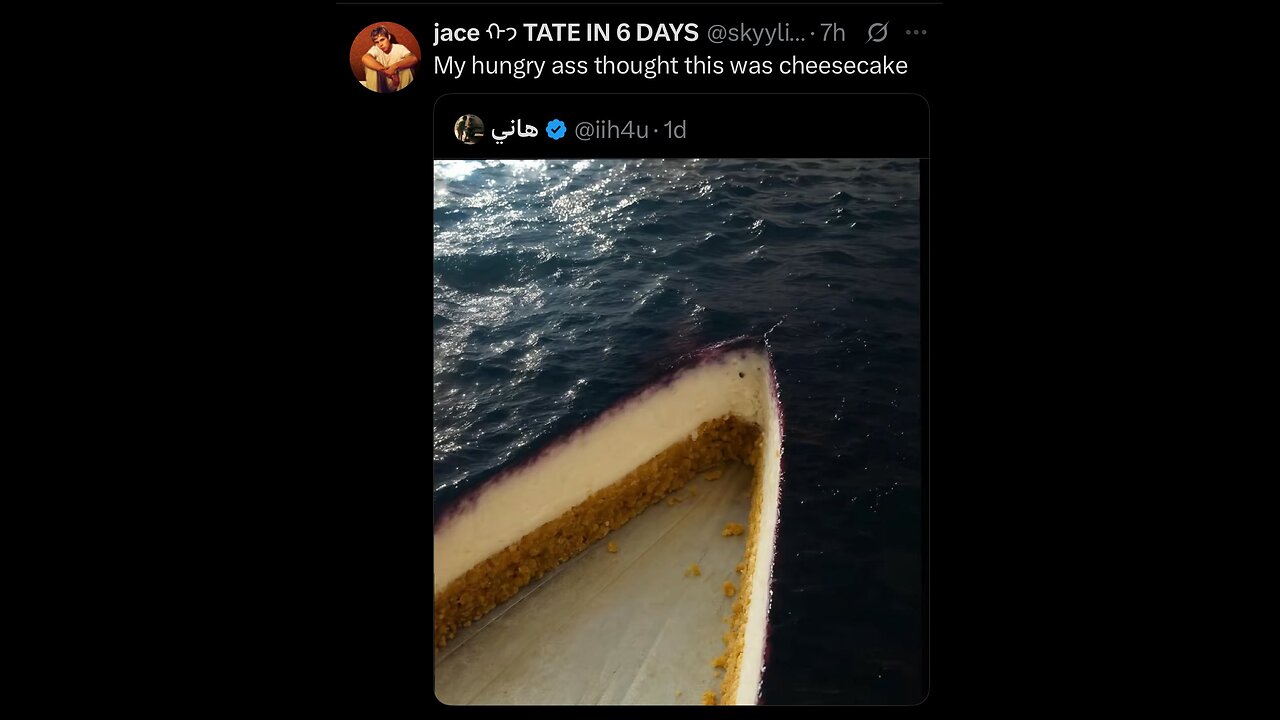This screenshot has width=1280, height=720.
Task: Open jace's round profile avatar
Action: [385, 57]
